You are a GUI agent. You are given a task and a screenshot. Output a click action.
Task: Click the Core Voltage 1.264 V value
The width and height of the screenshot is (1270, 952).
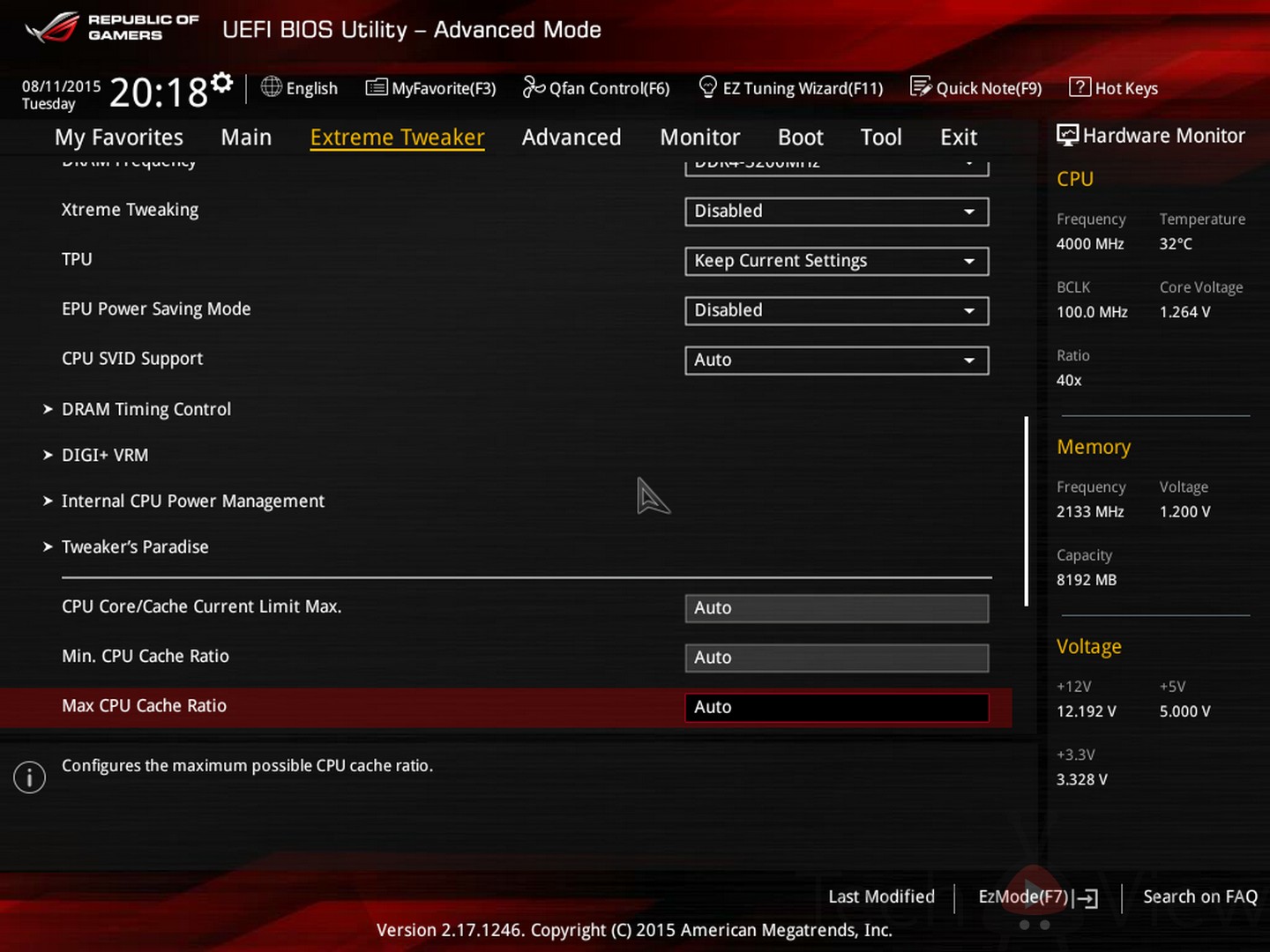click(1184, 312)
